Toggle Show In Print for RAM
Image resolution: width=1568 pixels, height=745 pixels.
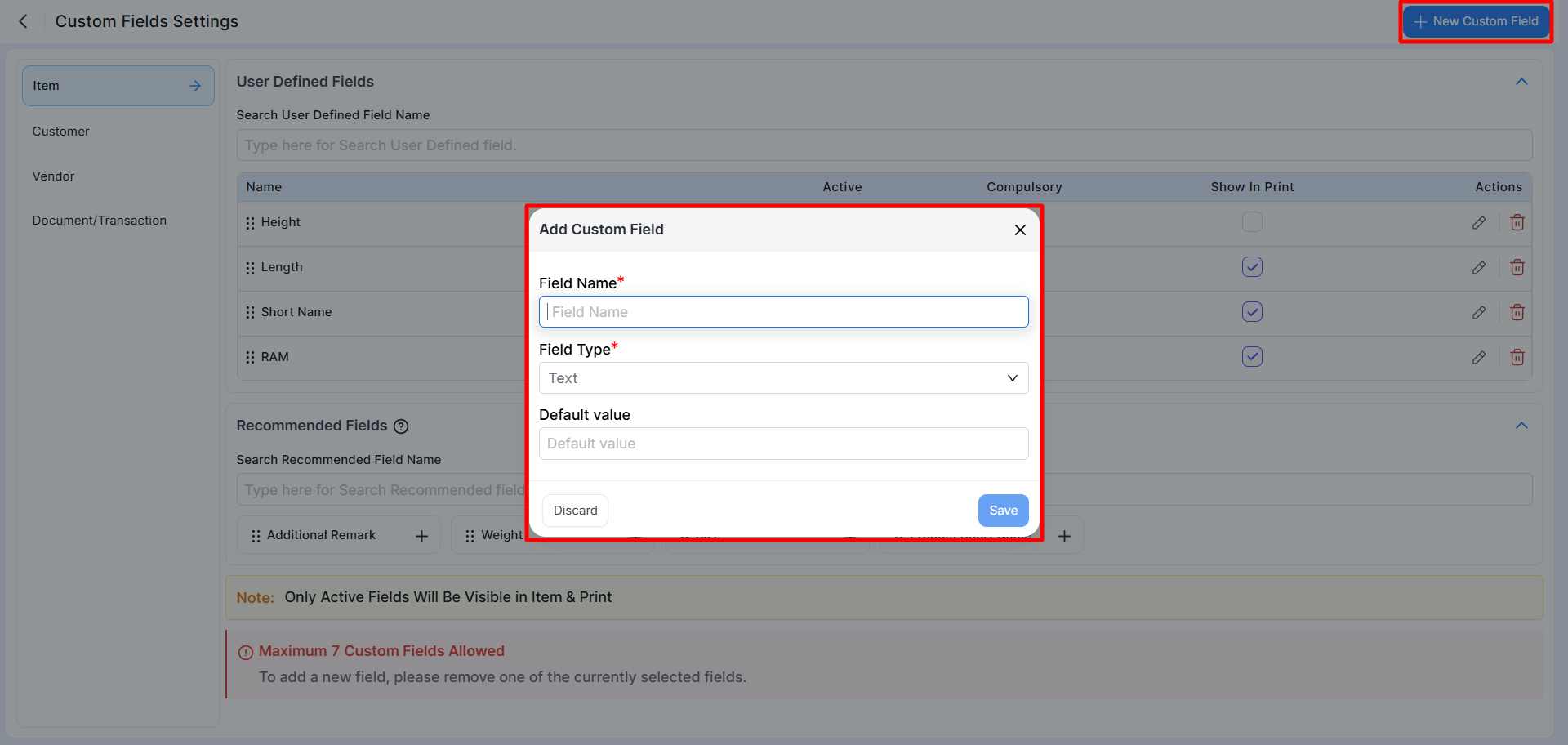click(1252, 357)
